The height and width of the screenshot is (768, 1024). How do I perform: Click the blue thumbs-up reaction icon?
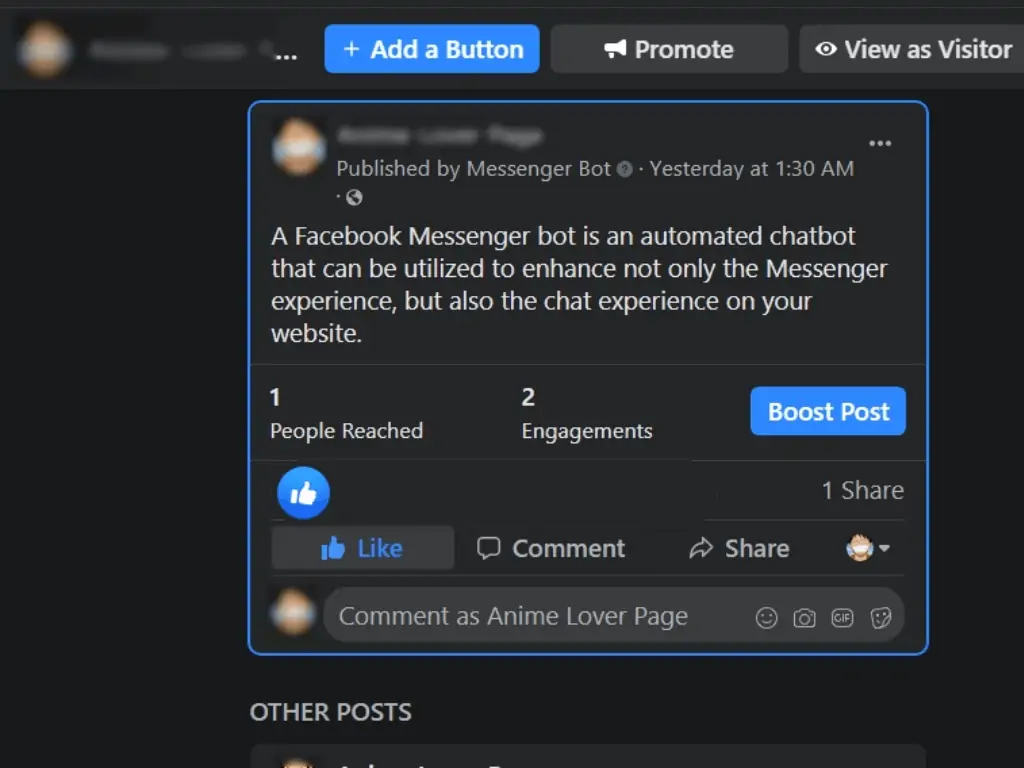pos(304,493)
